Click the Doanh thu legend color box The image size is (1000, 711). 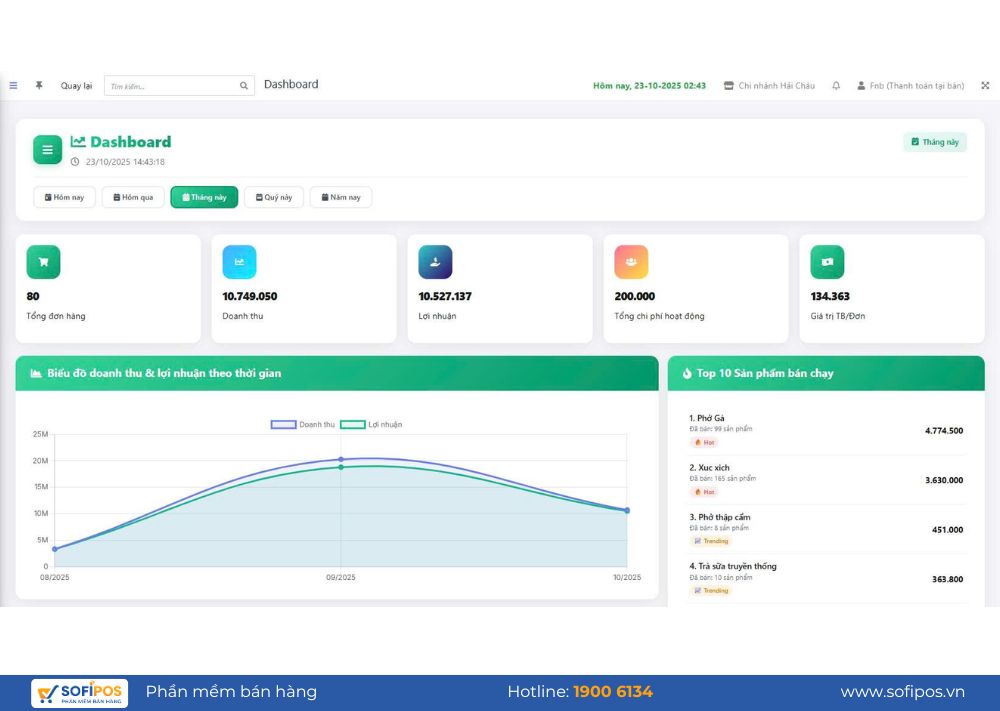[x=284, y=424]
